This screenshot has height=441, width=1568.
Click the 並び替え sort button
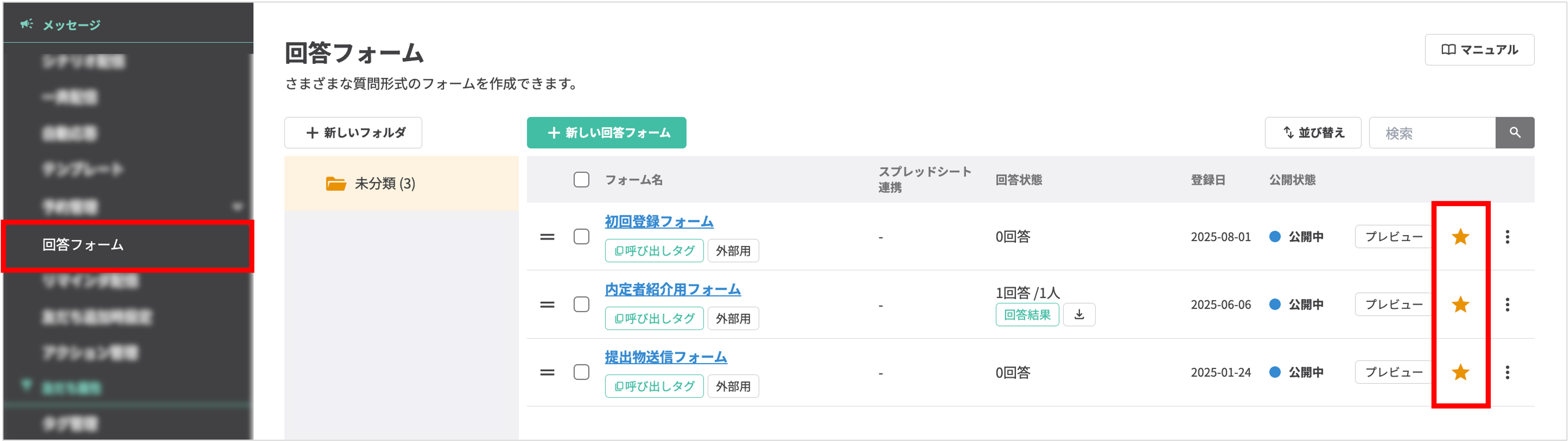[1312, 132]
